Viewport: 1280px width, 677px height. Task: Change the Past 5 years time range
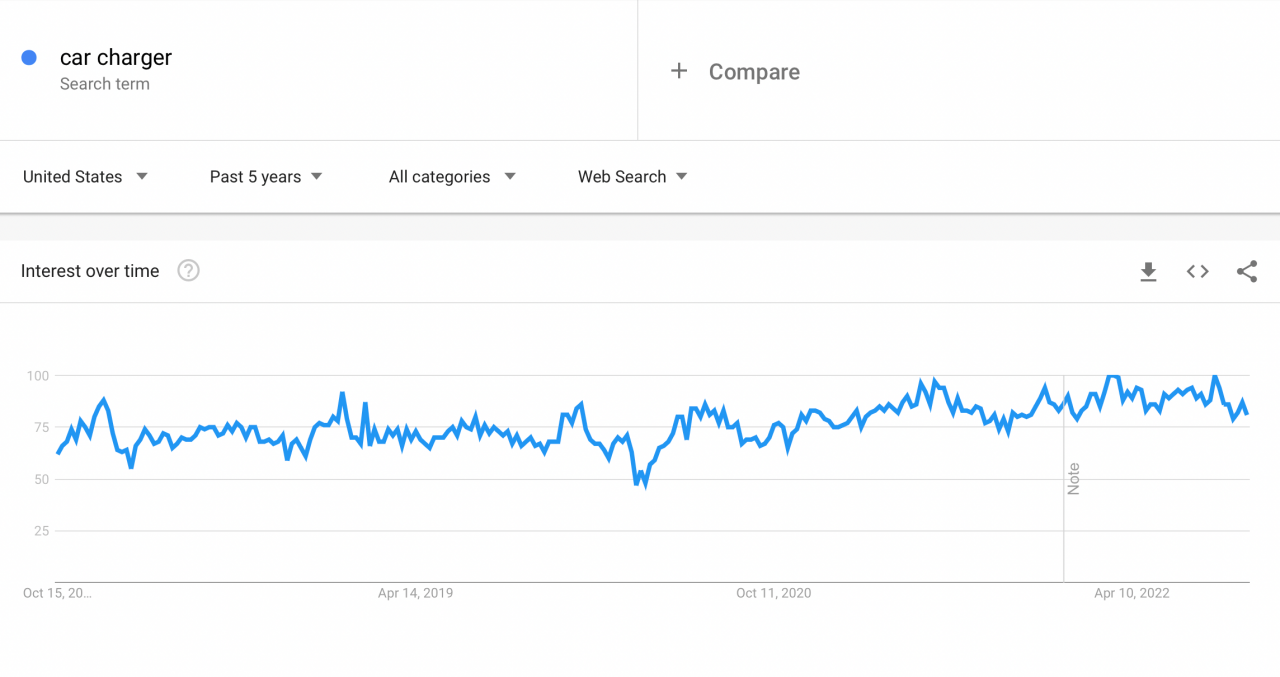click(265, 176)
